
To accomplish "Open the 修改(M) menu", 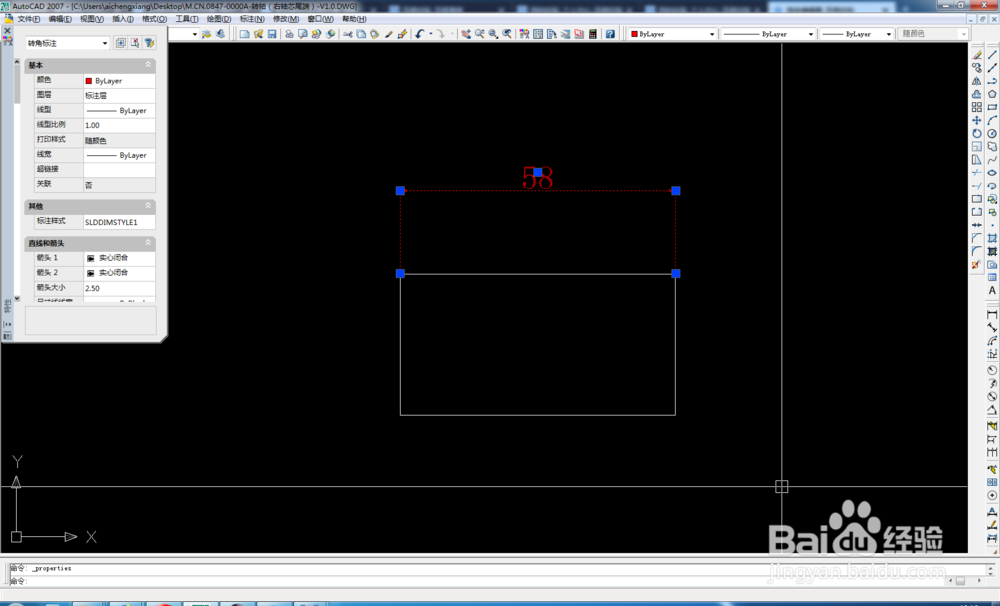I will point(286,19).
